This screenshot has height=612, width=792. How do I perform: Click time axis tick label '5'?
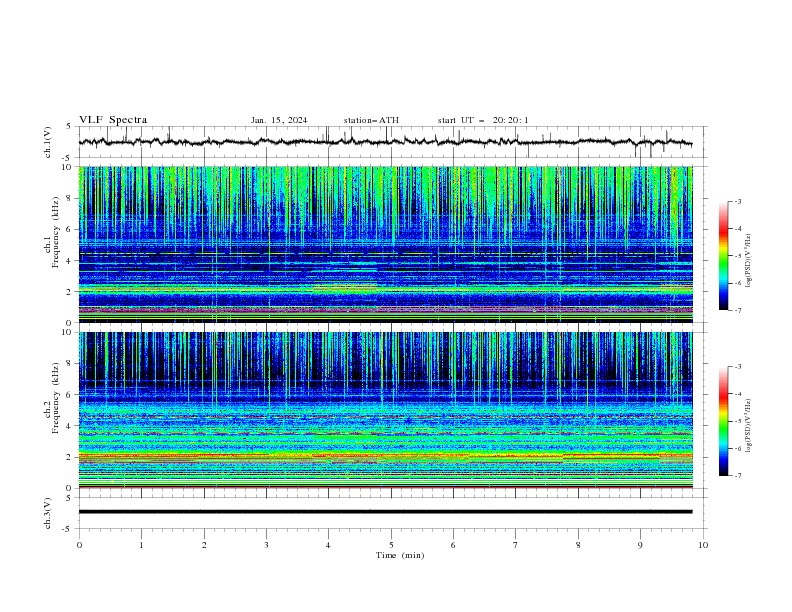pos(391,545)
